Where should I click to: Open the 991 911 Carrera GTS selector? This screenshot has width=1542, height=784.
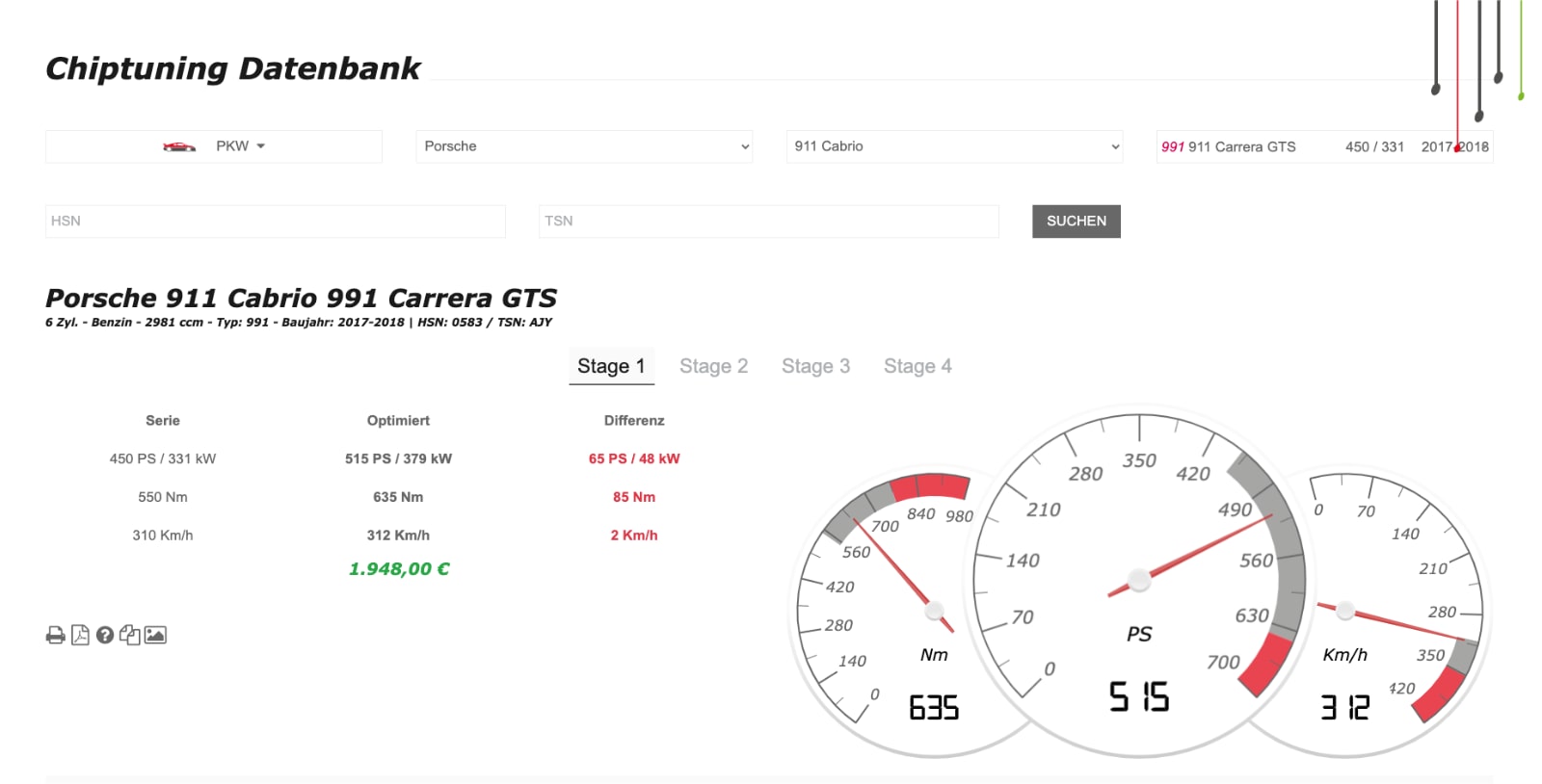[x=1323, y=146]
